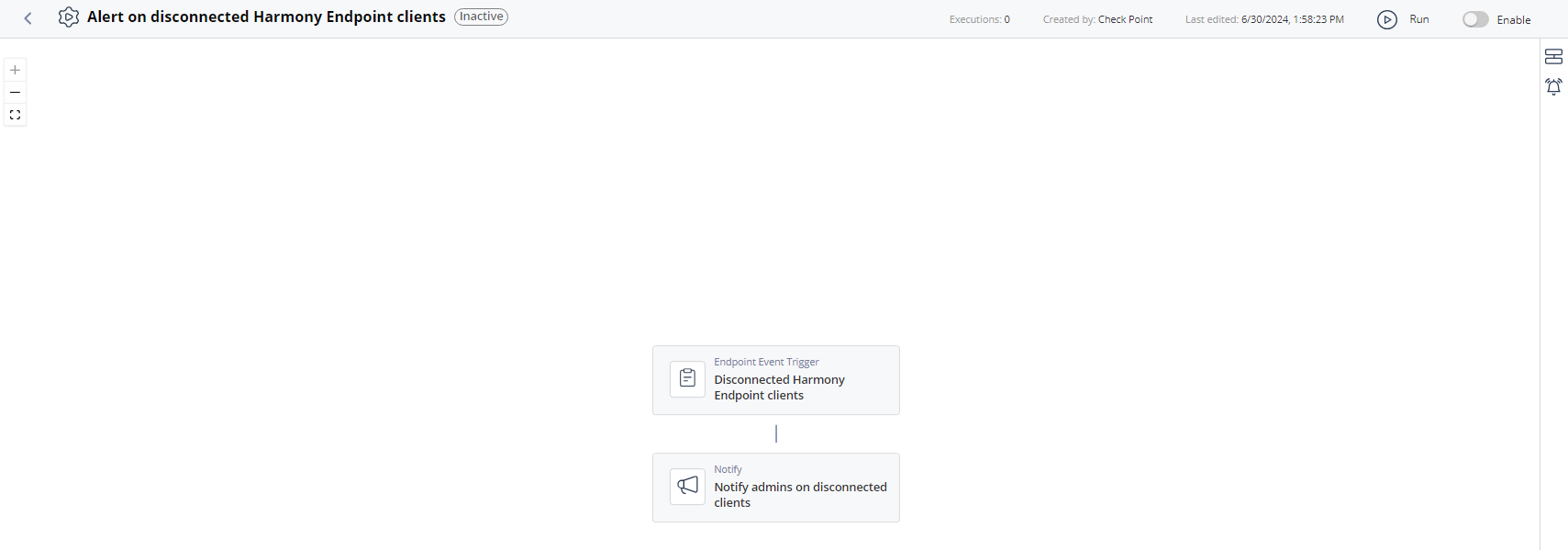The width and height of the screenshot is (1568, 550).
Task: Click the Inactive status badge
Action: pyautogui.click(x=482, y=17)
